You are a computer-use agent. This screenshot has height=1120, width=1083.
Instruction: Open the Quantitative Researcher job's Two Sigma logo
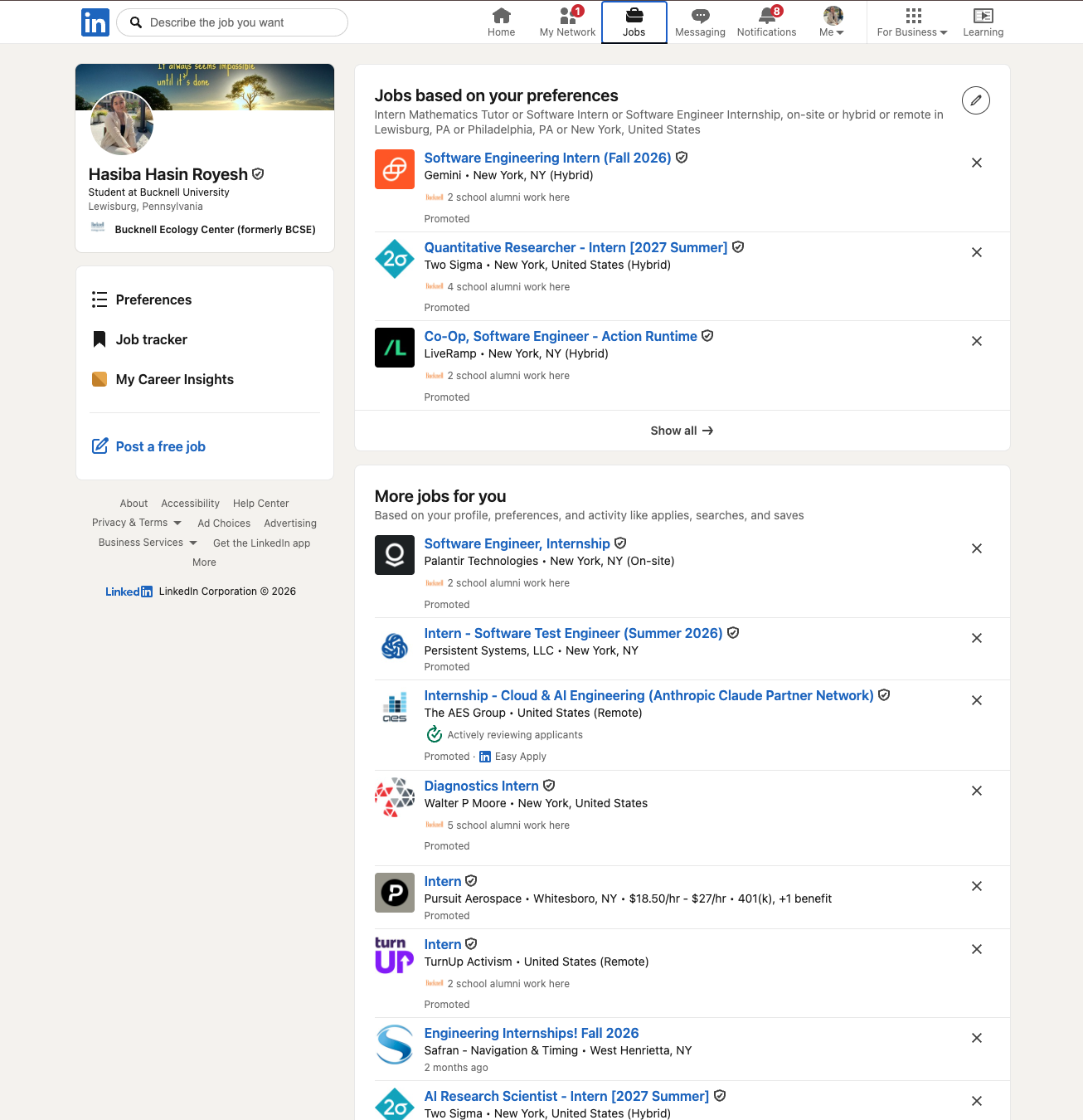click(395, 259)
